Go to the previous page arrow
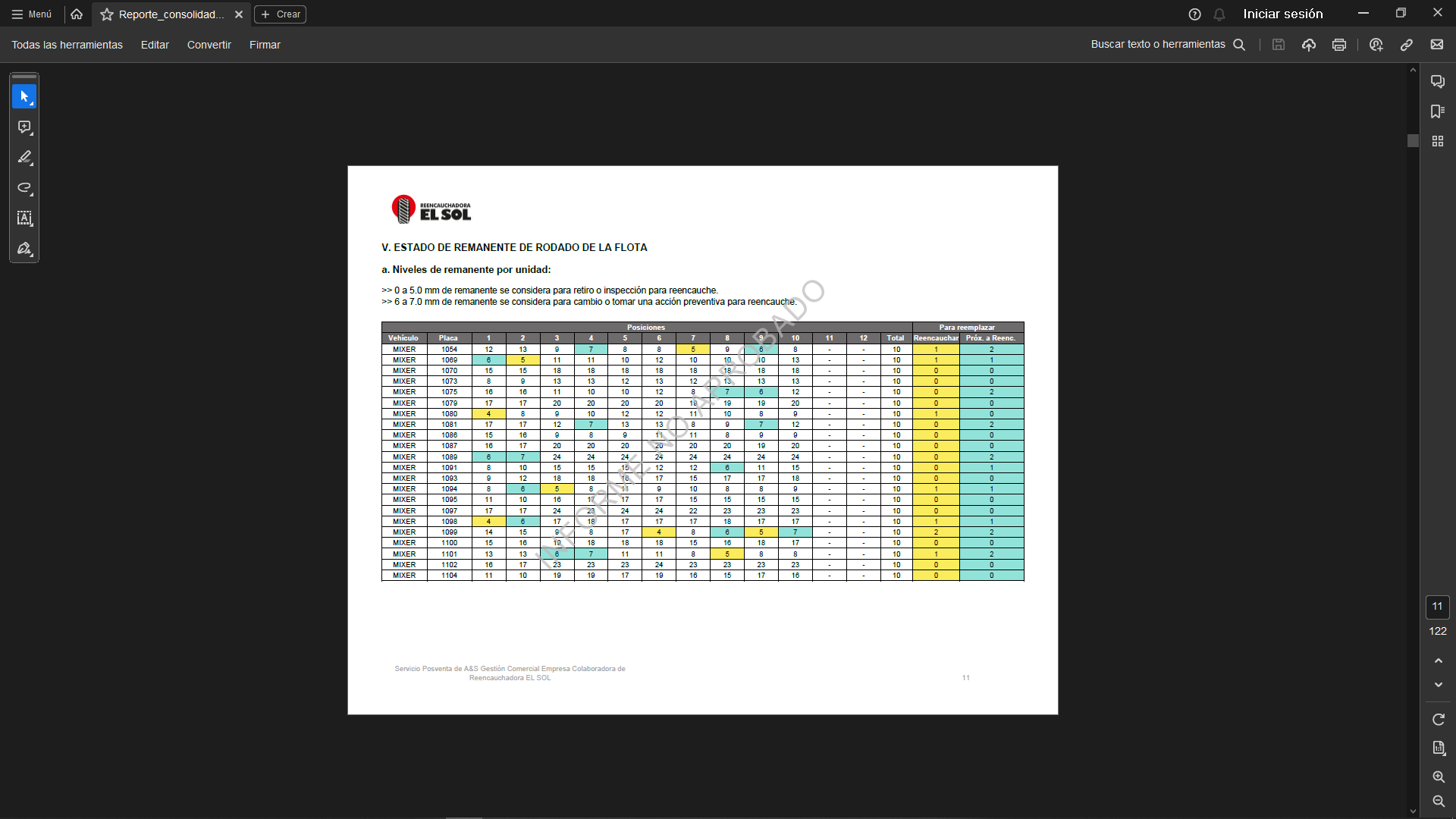The height and width of the screenshot is (819, 1456). pos(1438,661)
